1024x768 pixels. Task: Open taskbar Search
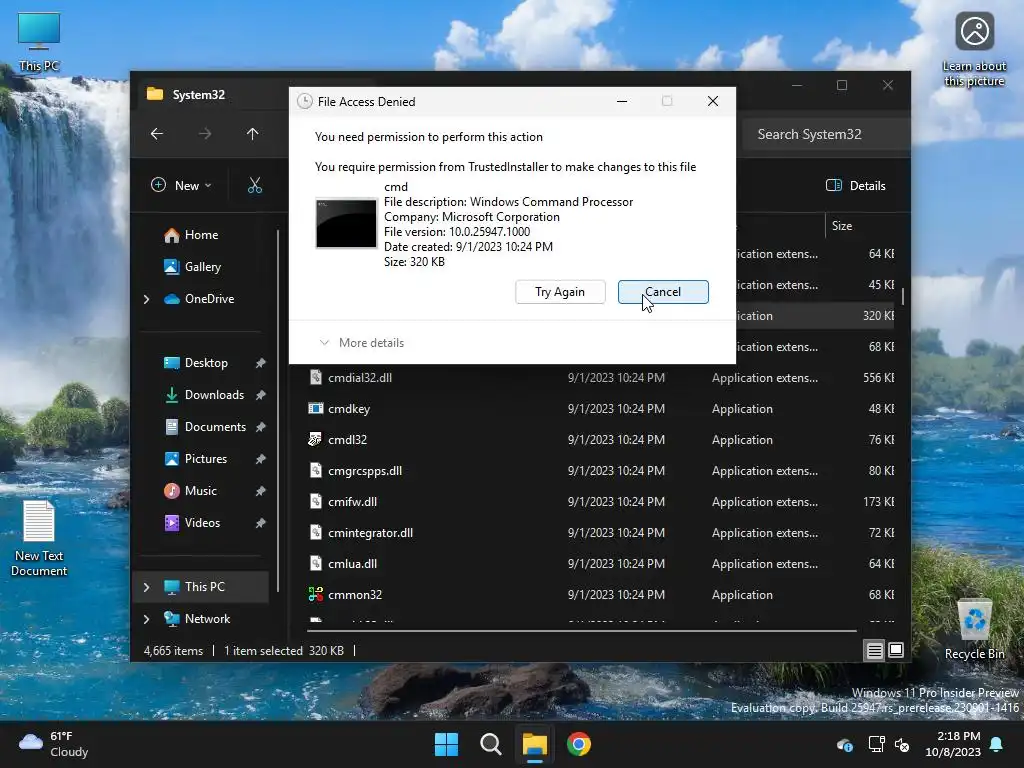(x=490, y=744)
